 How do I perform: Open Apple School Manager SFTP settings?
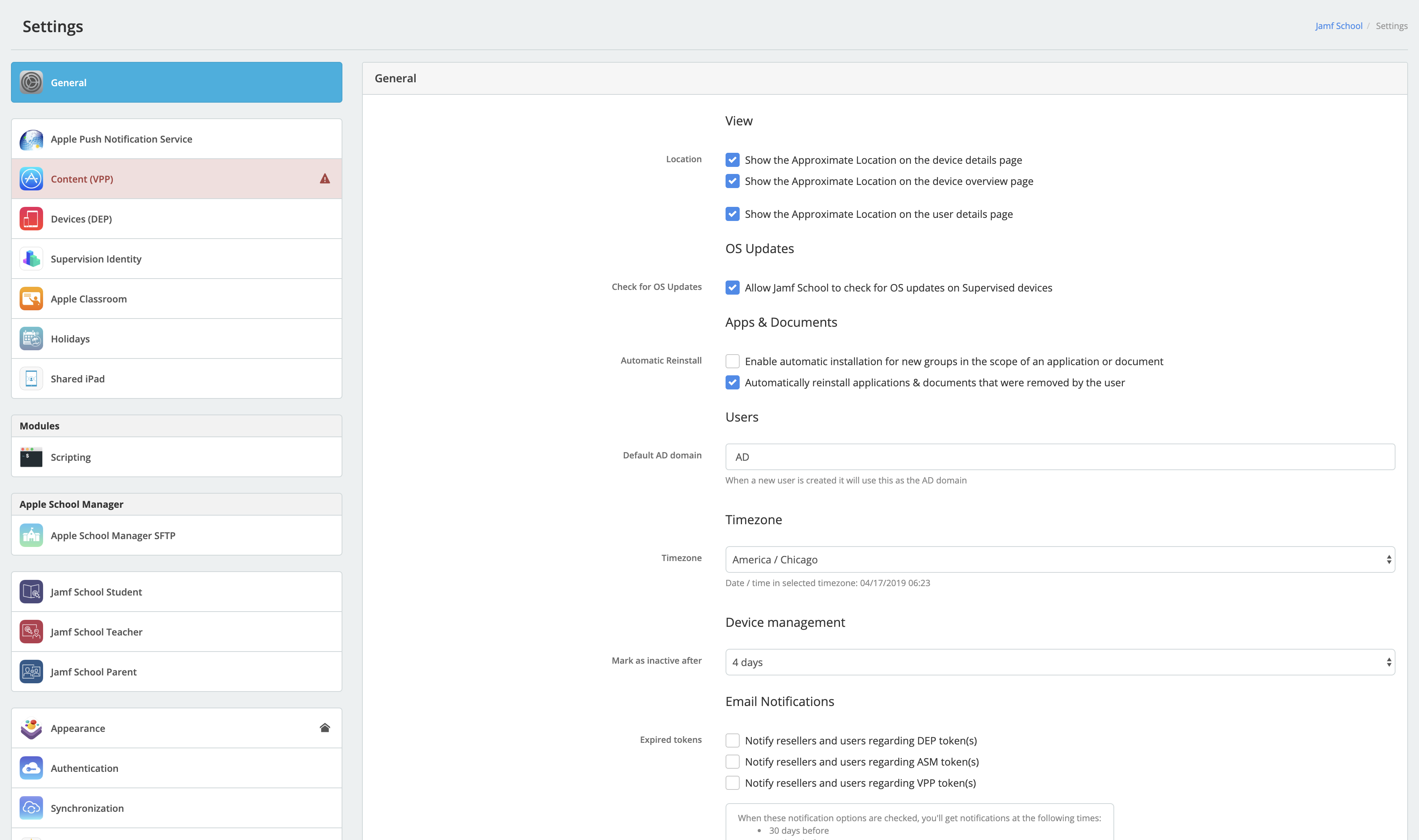[177, 536]
